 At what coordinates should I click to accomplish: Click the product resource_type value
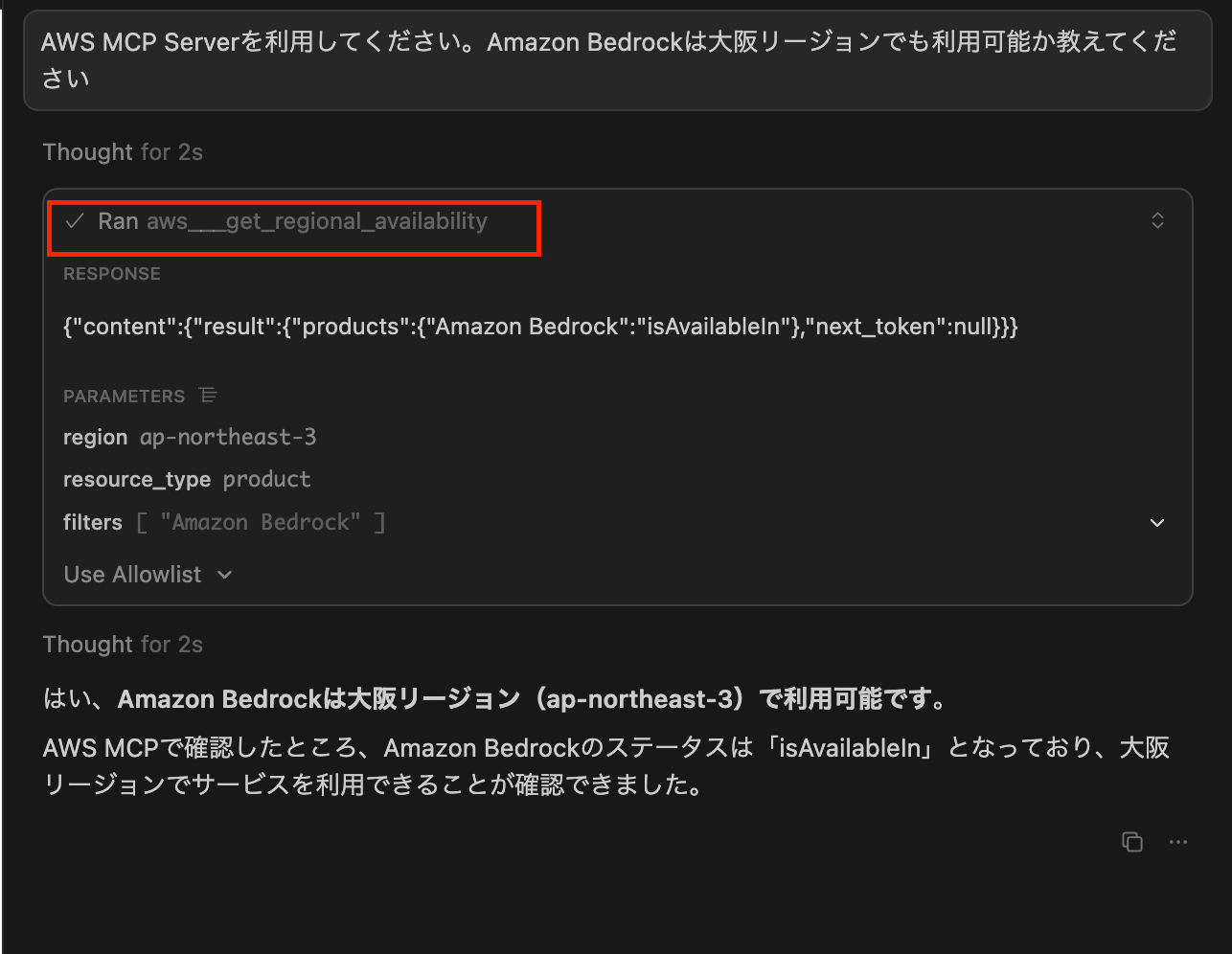266,479
